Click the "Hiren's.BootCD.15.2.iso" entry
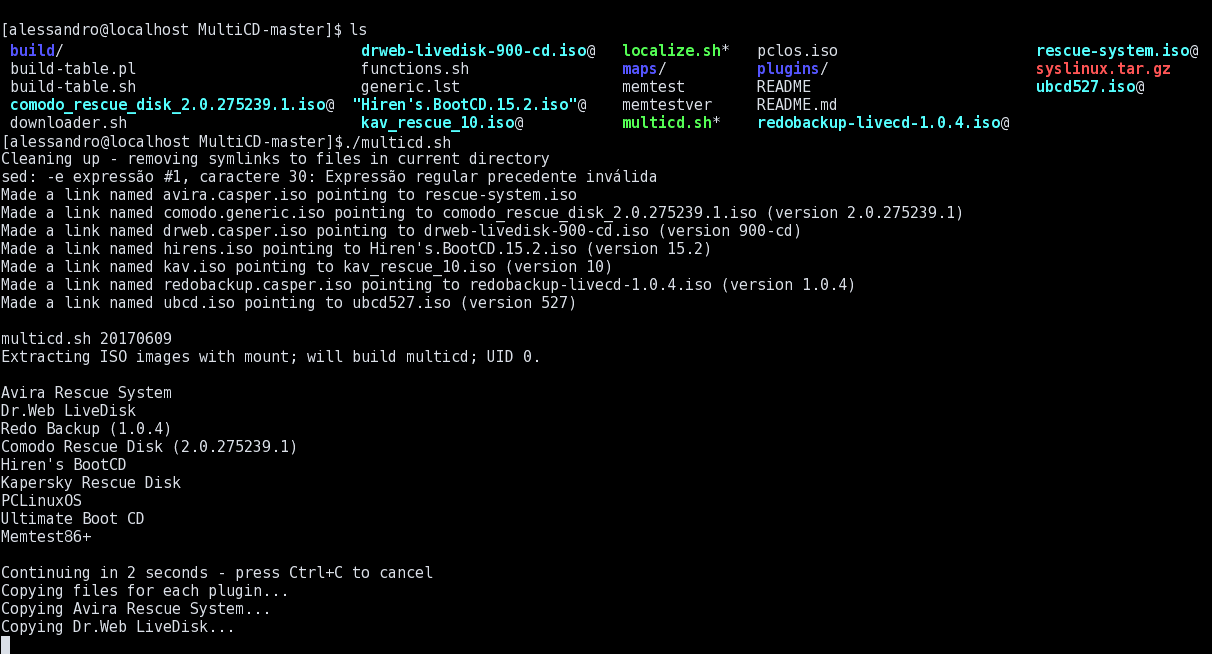The width and height of the screenshot is (1212, 654). point(465,105)
